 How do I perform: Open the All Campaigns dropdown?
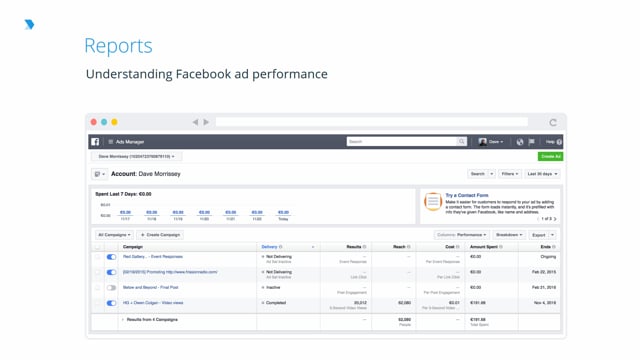[114, 235]
